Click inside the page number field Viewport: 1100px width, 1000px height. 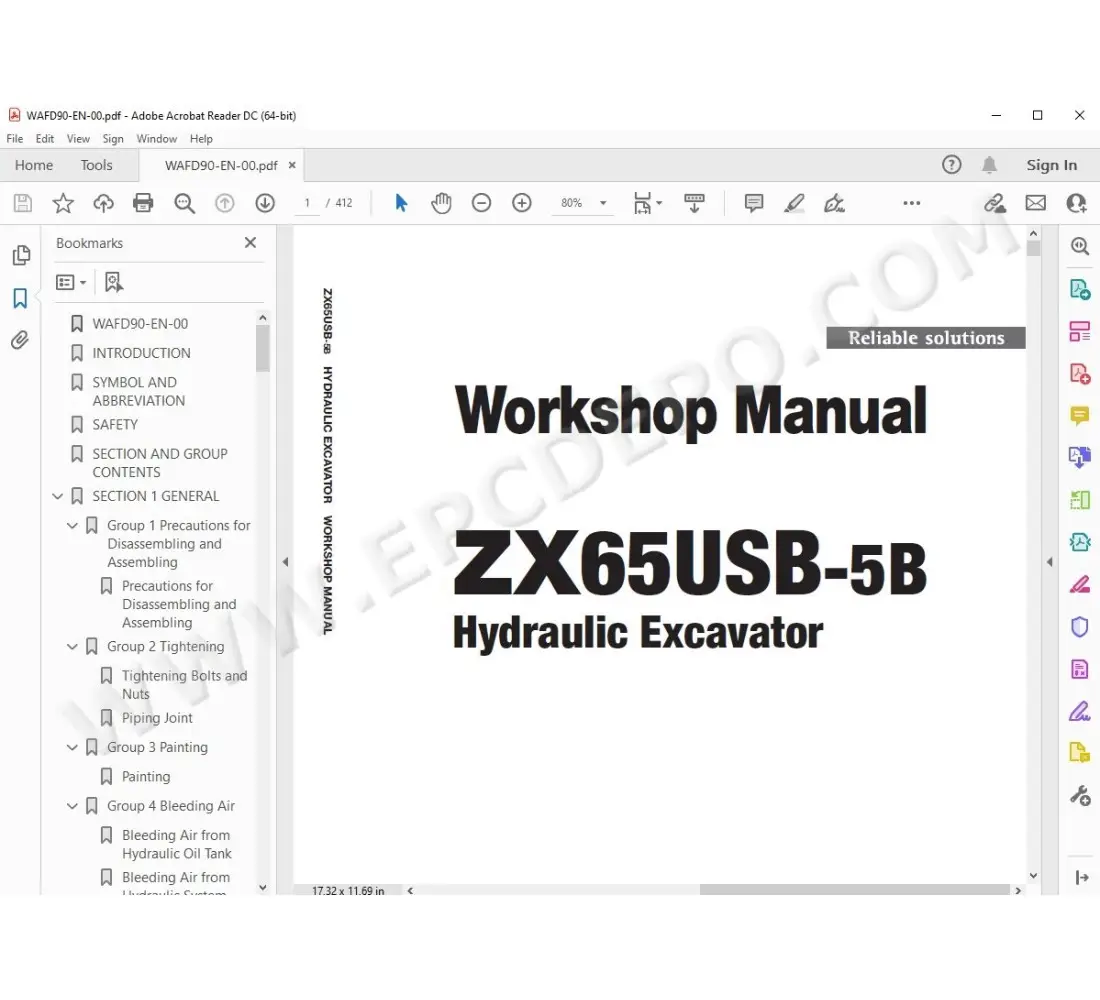tap(307, 202)
